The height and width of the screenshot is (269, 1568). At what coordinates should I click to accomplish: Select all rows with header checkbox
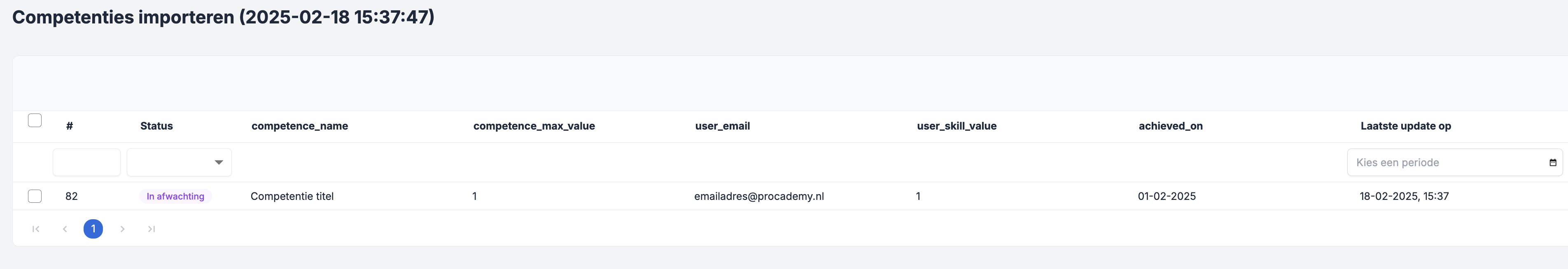pos(35,121)
